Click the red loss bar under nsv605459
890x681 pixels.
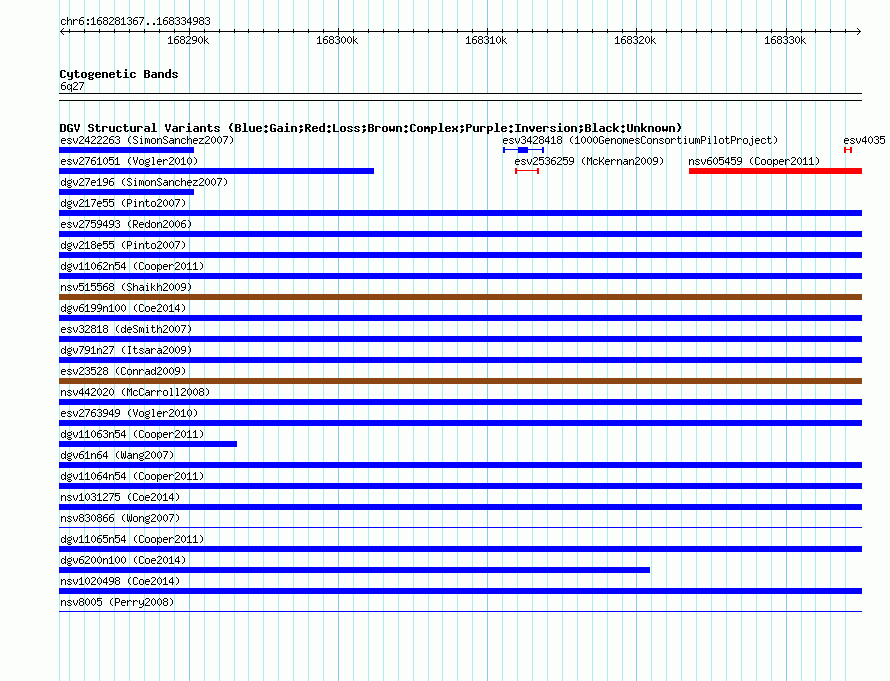point(775,171)
